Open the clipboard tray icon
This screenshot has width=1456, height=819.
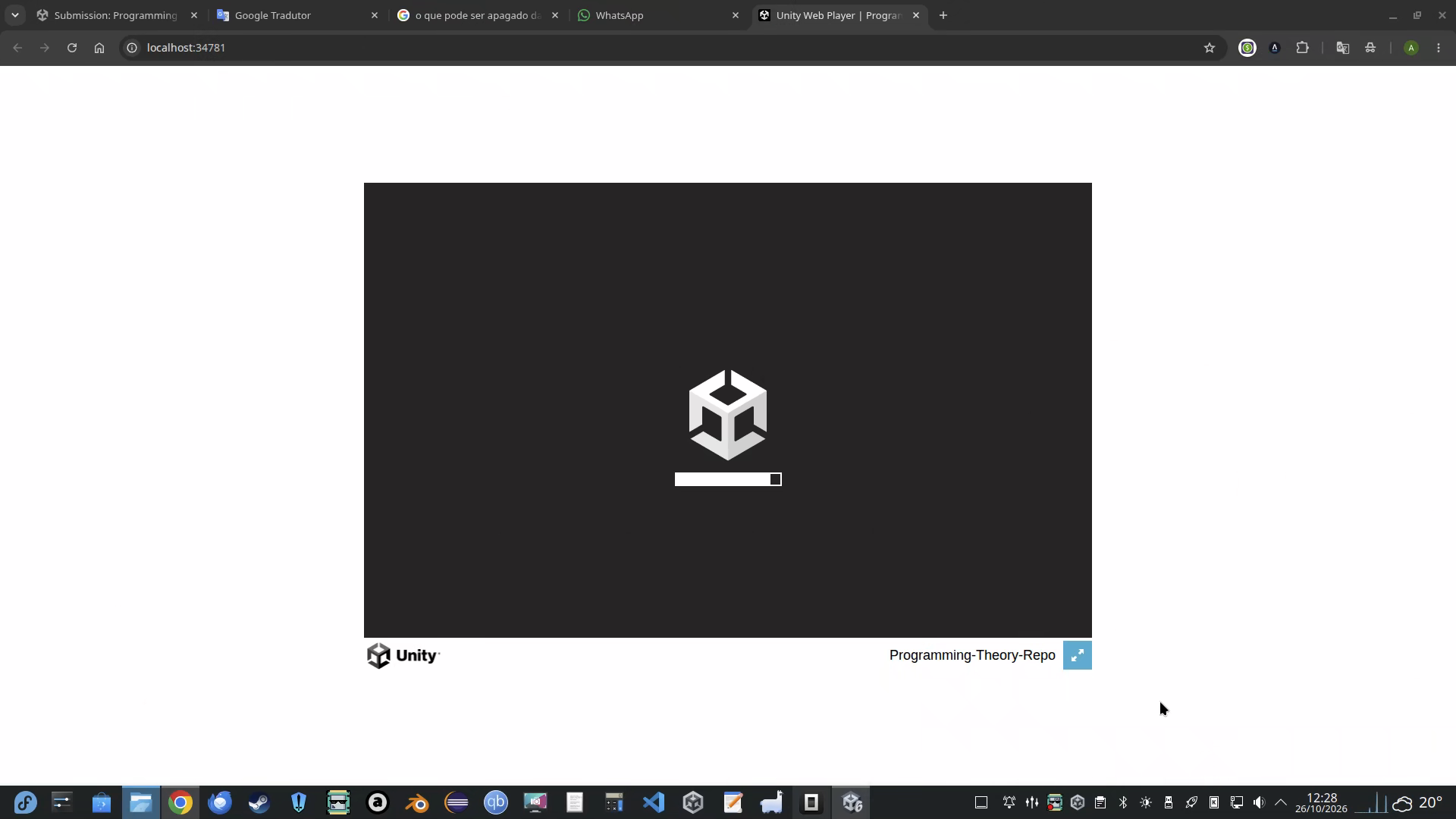1100,802
